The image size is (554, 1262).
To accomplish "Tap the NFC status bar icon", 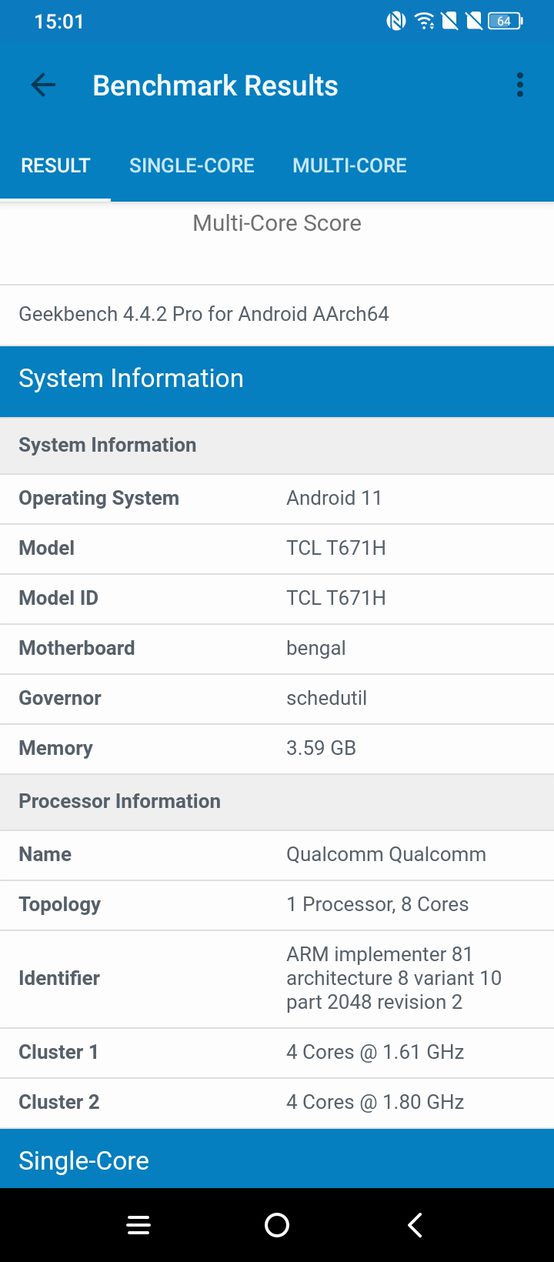I will (x=397, y=21).
